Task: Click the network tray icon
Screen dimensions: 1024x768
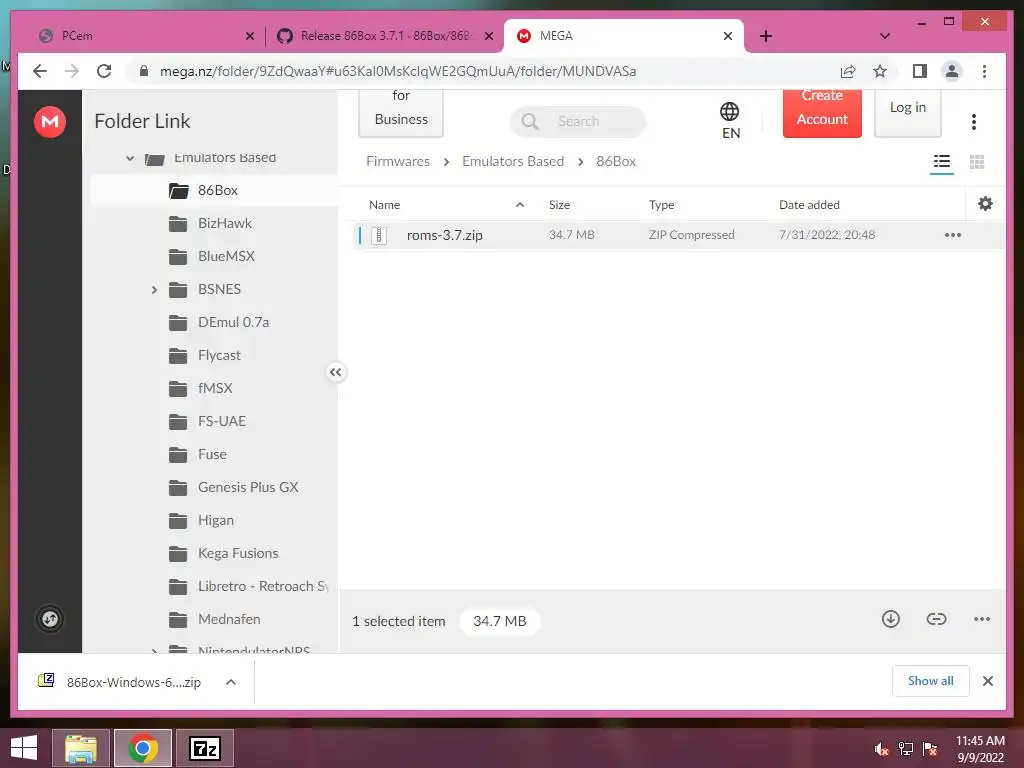Action: [906, 749]
